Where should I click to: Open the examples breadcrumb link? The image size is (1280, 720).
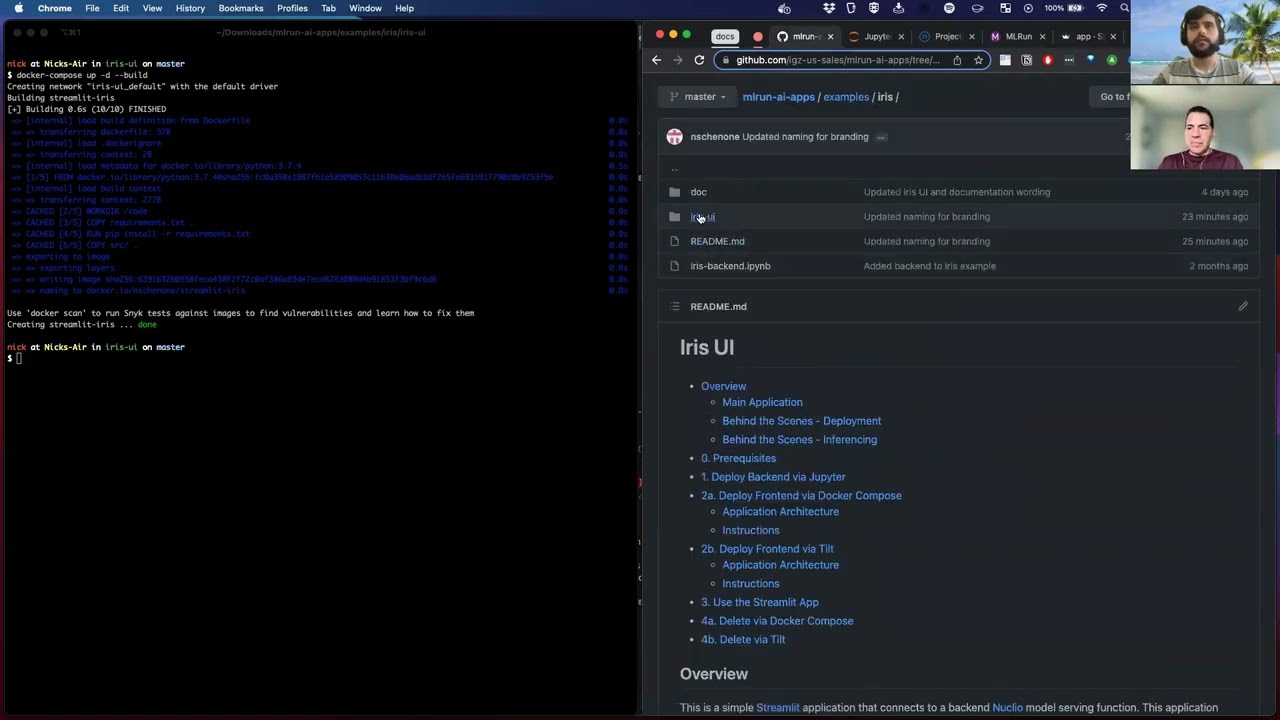click(x=846, y=97)
